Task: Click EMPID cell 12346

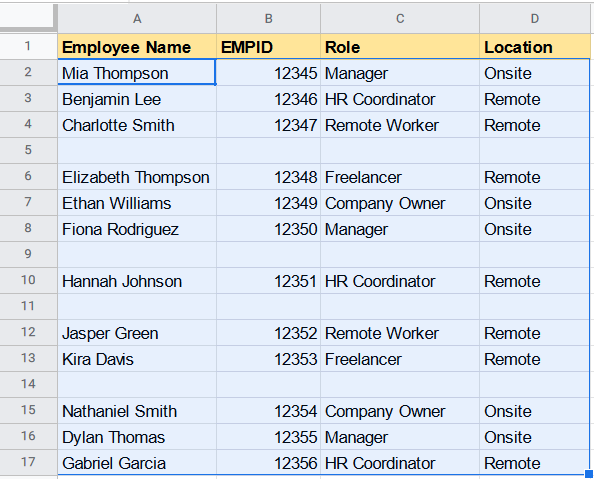Action: [x=269, y=99]
